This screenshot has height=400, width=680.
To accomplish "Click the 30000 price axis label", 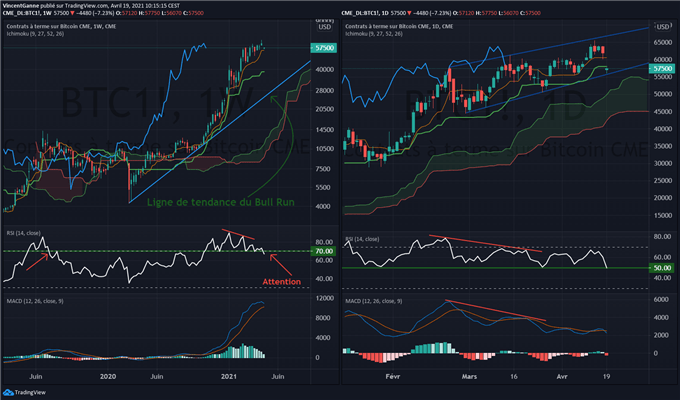I will point(663,164).
